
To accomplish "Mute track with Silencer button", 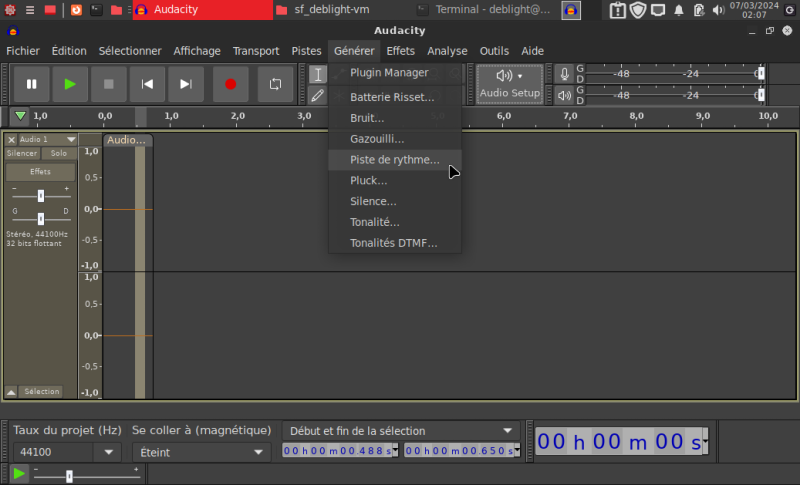I will coord(22,154).
